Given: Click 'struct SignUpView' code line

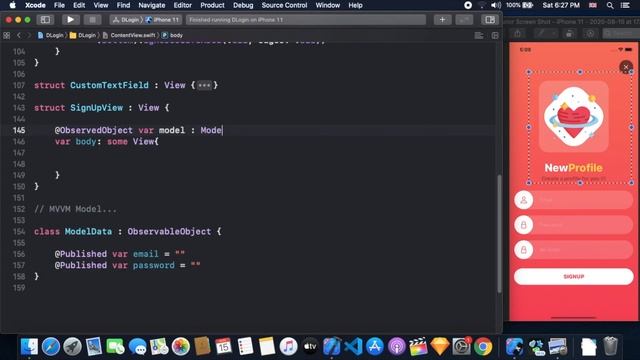Looking at the screenshot, I should pyautogui.click(x=102, y=108).
